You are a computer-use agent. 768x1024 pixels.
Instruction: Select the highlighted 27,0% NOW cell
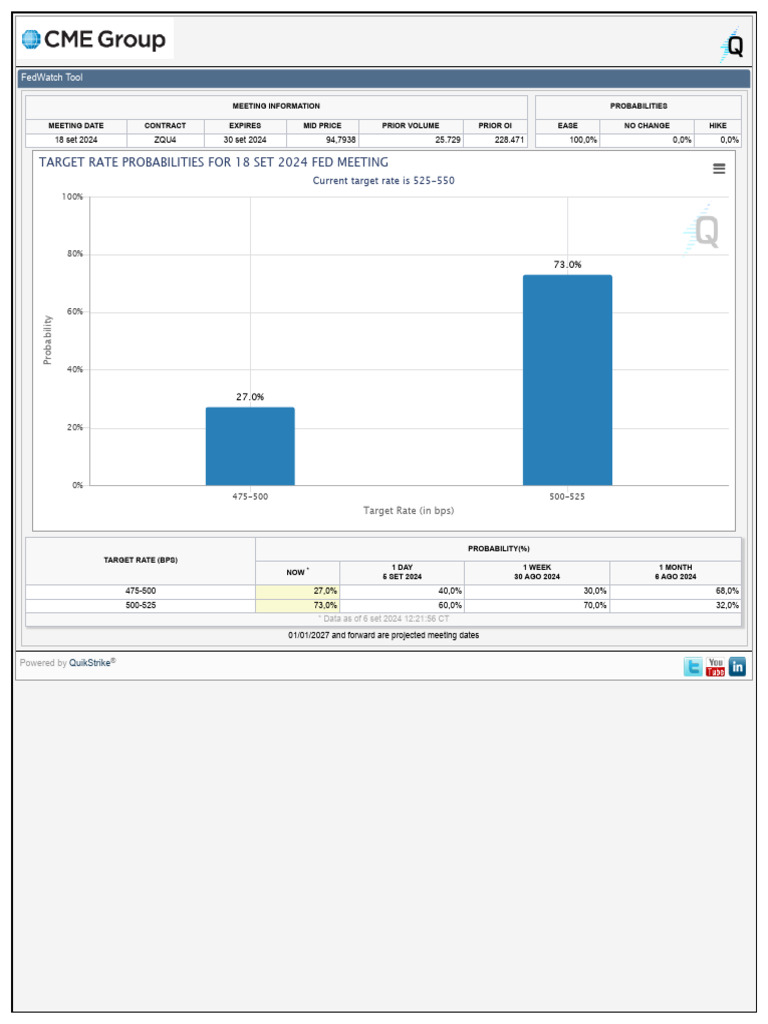tap(298, 591)
